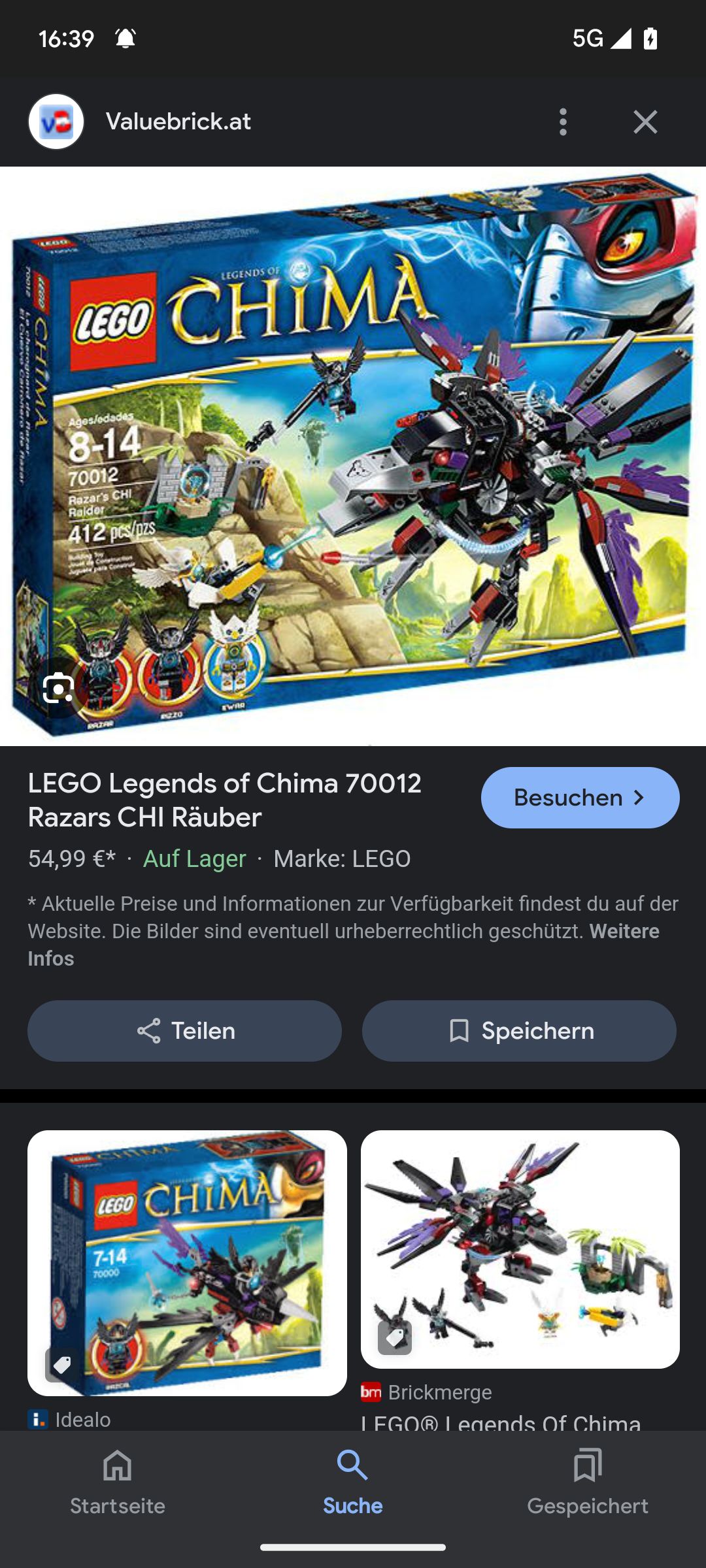Visit the site via Besuchen button
The width and height of the screenshot is (706, 1568).
click(580, 798)
